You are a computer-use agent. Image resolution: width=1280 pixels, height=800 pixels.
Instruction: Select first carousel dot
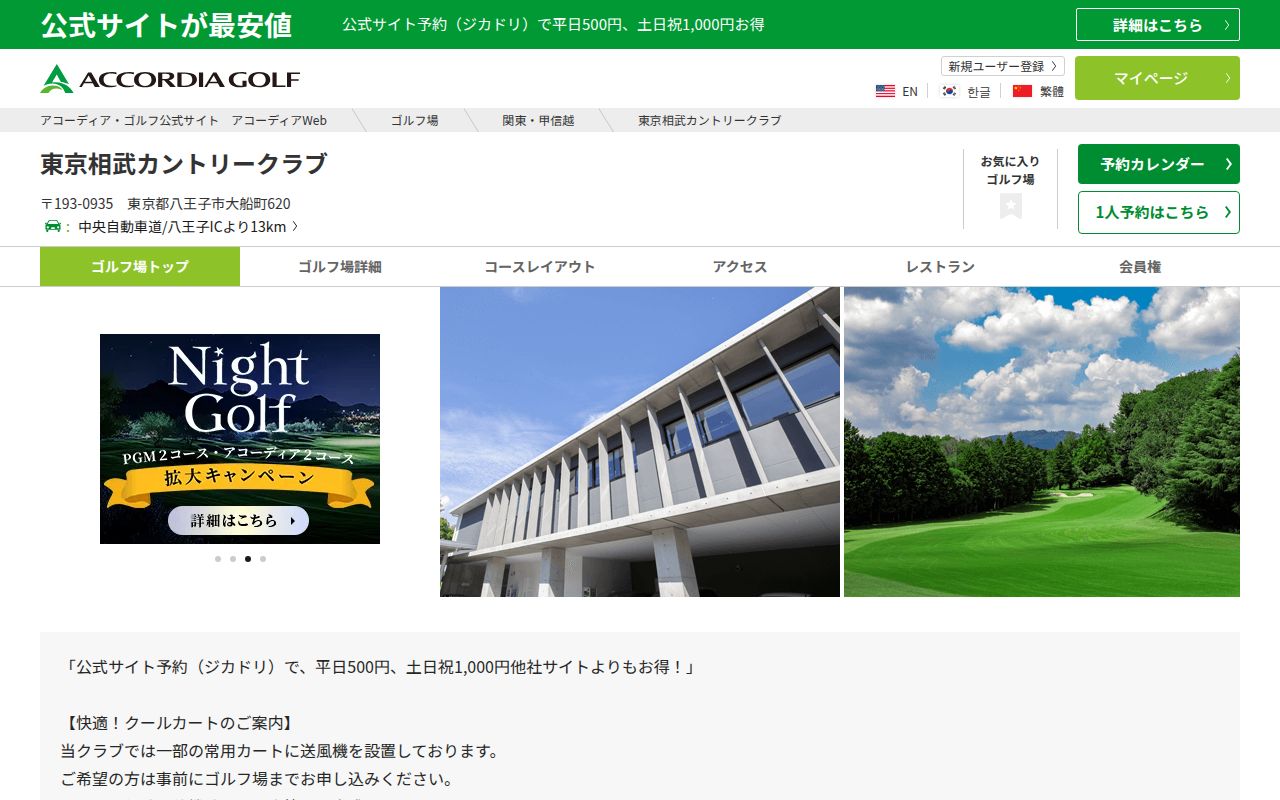pos(218,559)
